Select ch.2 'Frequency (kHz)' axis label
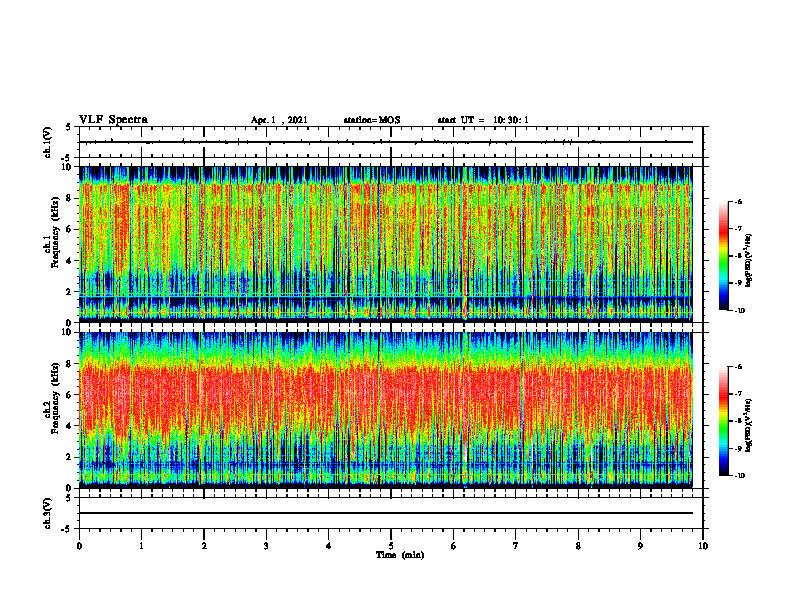This screenshot has width=792, height=612. [55, 398]
